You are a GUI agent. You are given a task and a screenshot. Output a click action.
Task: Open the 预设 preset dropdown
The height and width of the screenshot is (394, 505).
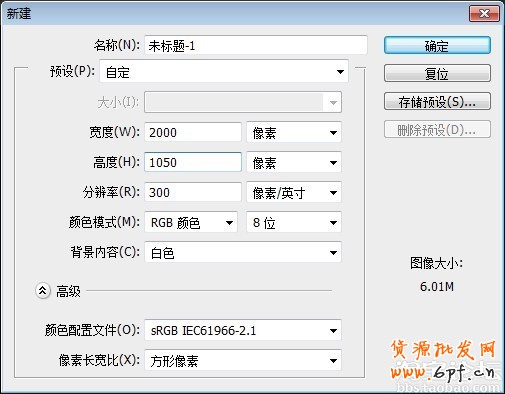(x=224, y=72)
